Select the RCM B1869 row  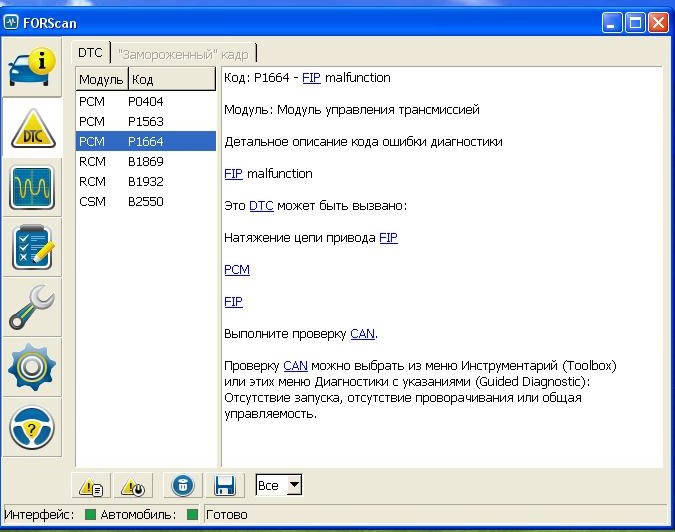146,161
